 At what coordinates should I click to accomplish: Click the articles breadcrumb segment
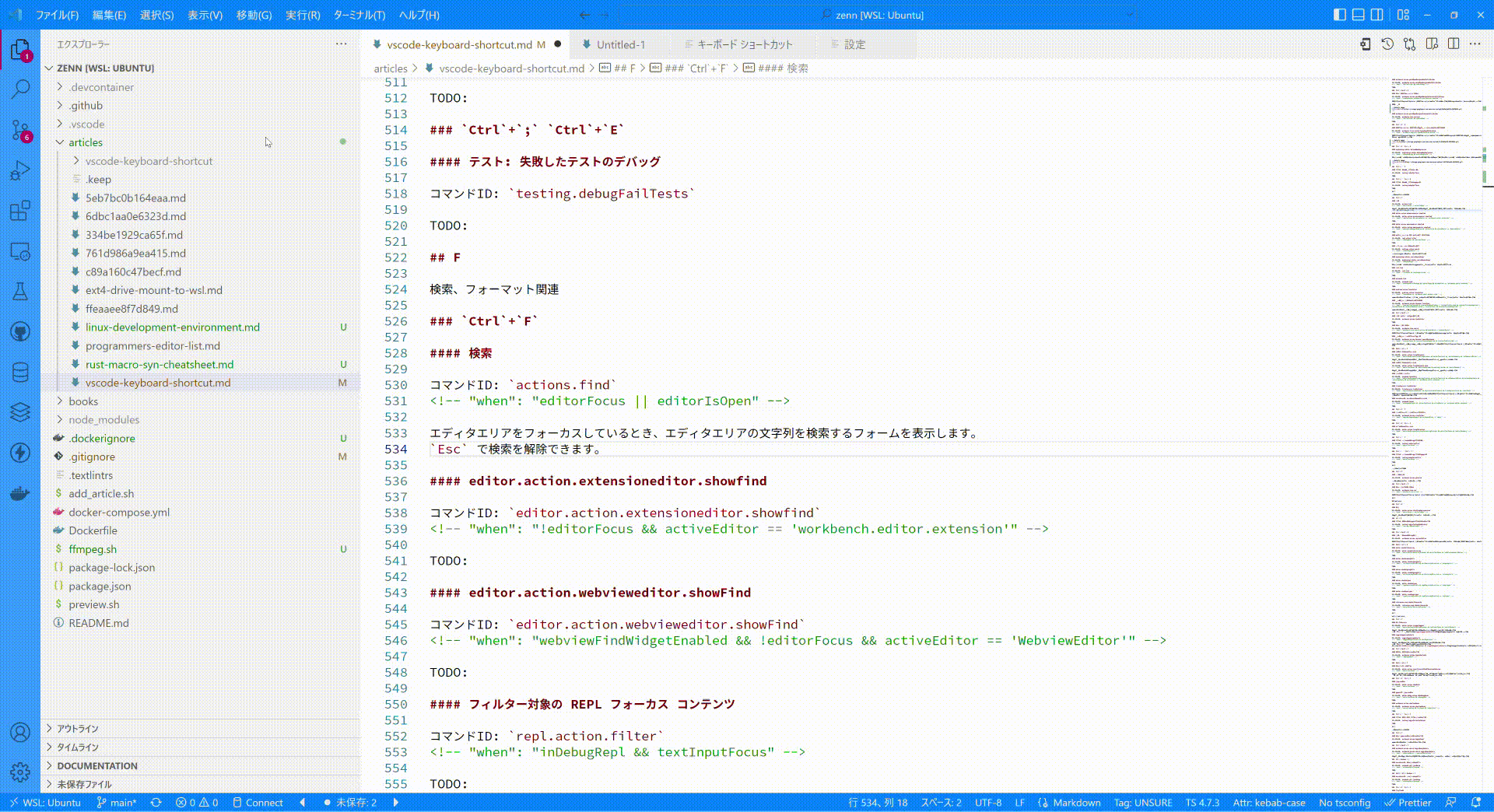(391, 68)
